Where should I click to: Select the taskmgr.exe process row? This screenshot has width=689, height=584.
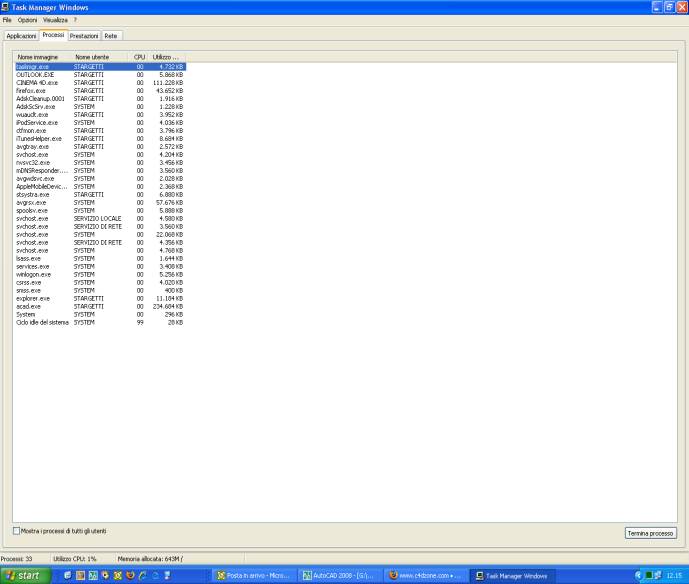coord(100,67)
